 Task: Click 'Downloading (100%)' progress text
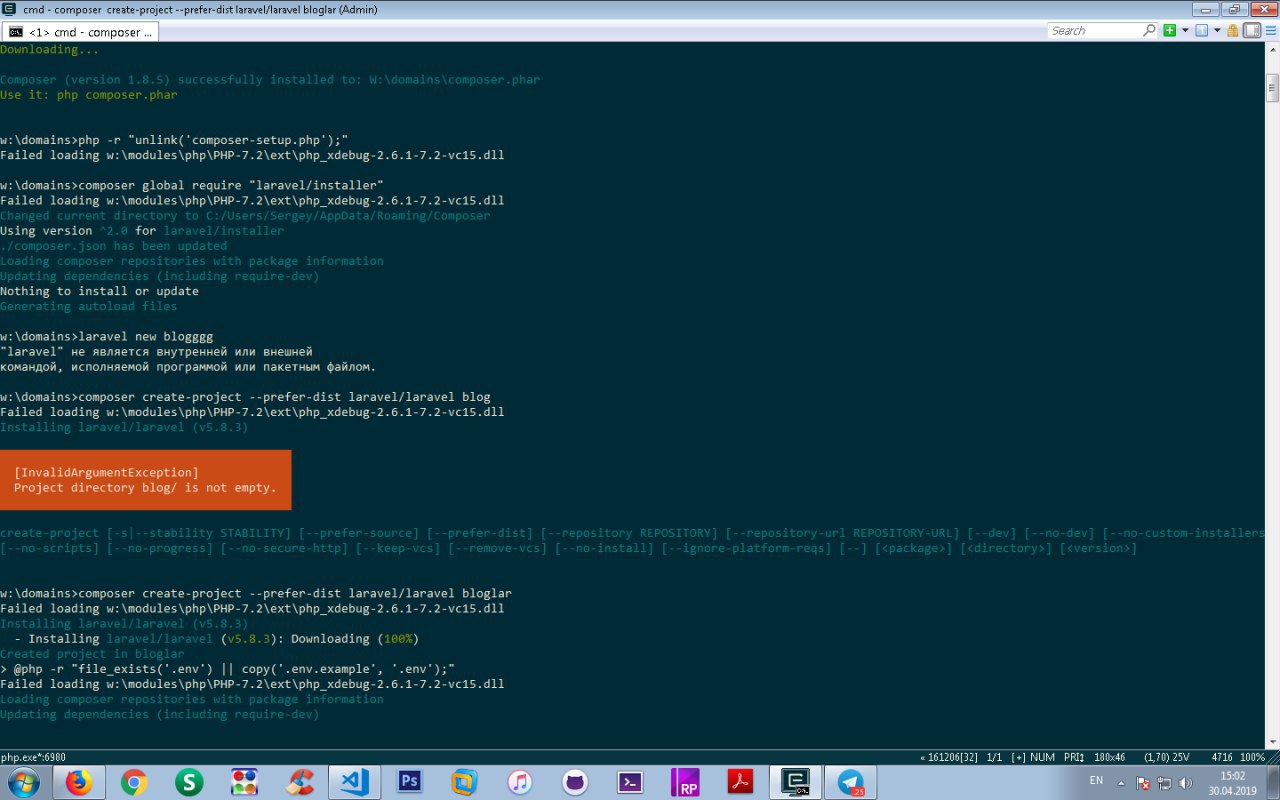click(x=355, y=639)
